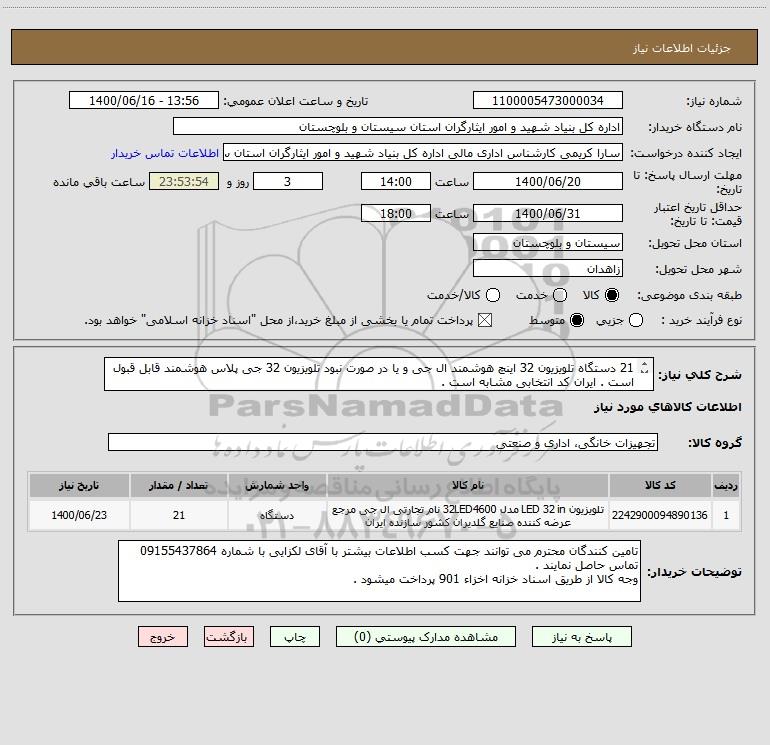The image size is (770, 745).
Task: Click the کد کالا column header
Action: pos(660,485)
